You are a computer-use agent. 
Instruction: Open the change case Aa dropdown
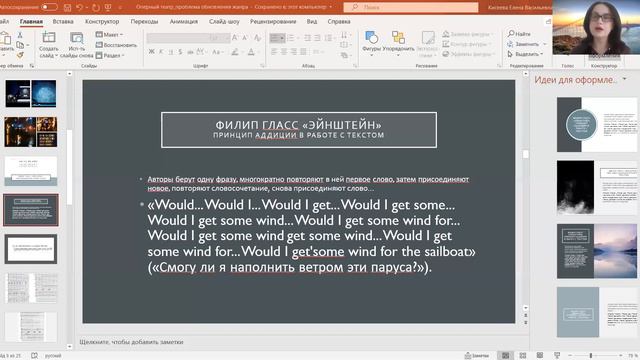[x=217, y=52]
